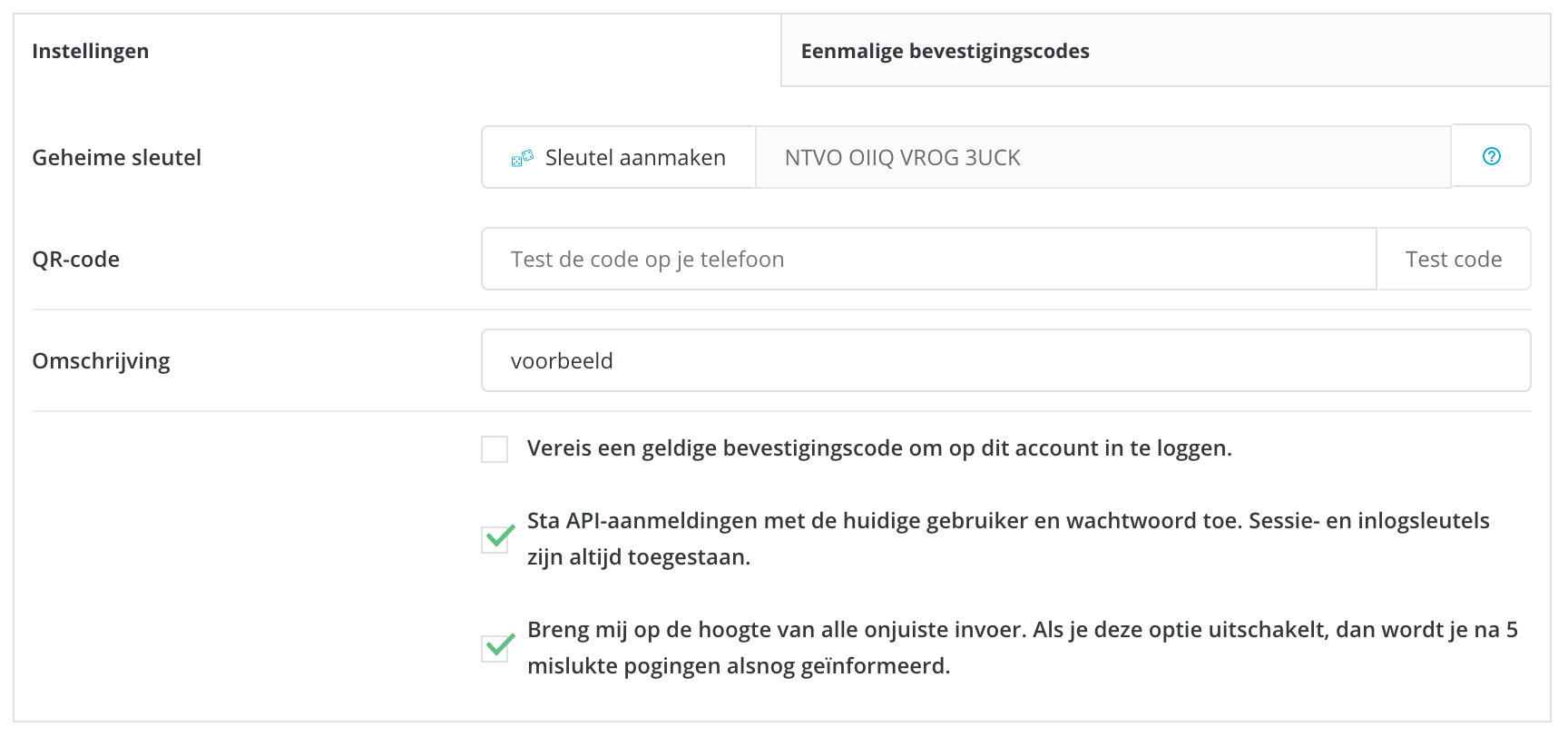
Task: Click the Omschrijving field with 'voorbeeld'
Action: (x=1006, y=360)
